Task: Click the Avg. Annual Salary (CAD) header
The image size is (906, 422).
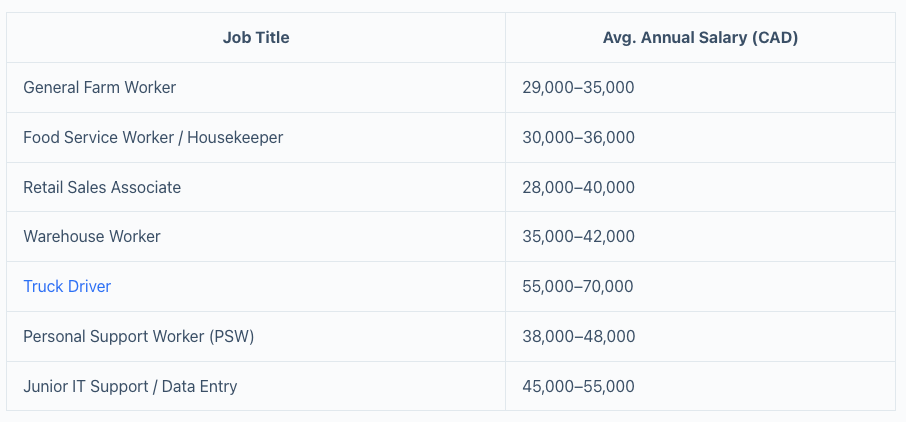Action: click(700, 38)
